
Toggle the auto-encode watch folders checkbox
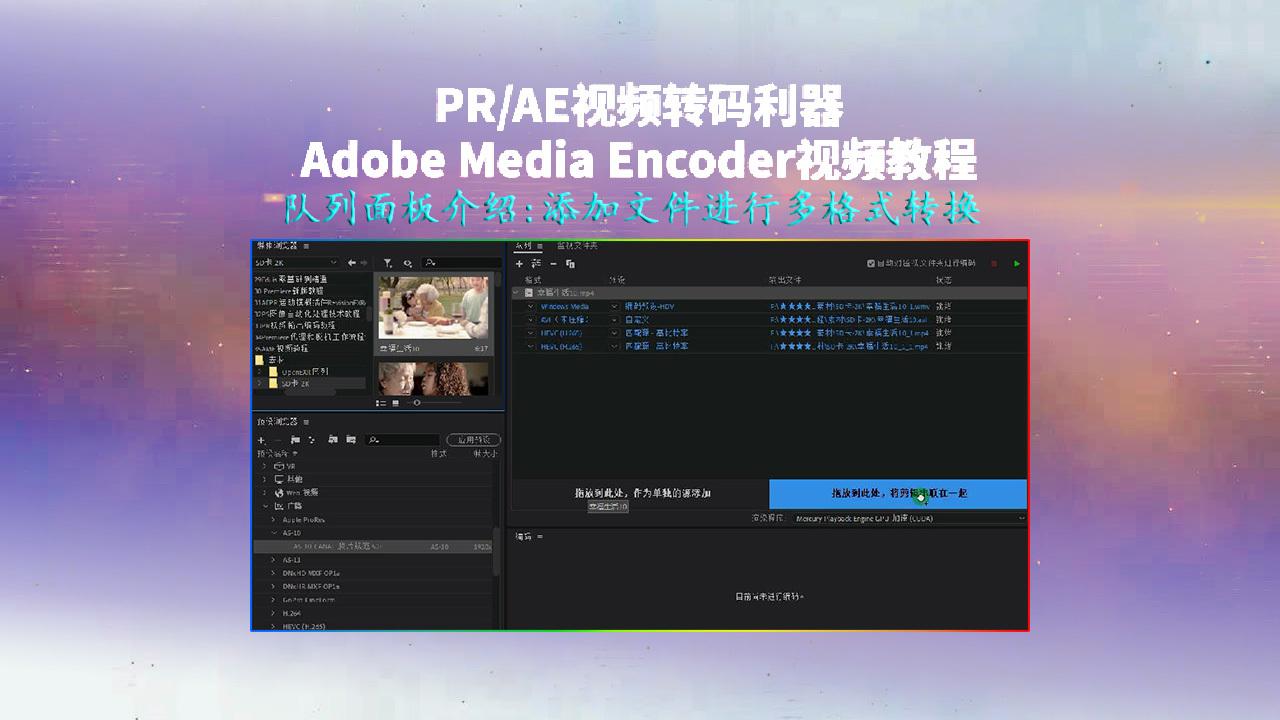coord(871,264)
